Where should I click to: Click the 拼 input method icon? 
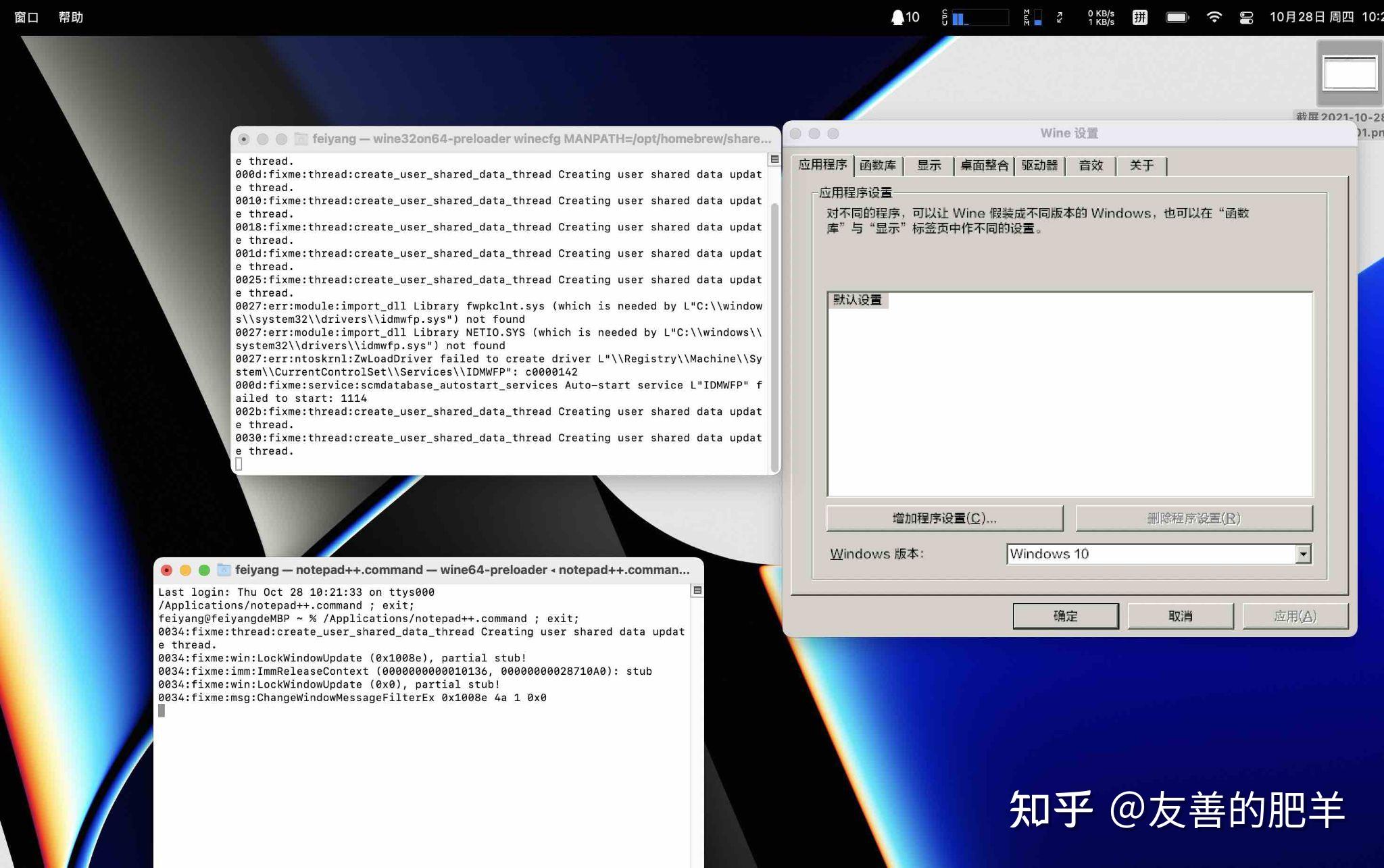[x=1139, y=16]
